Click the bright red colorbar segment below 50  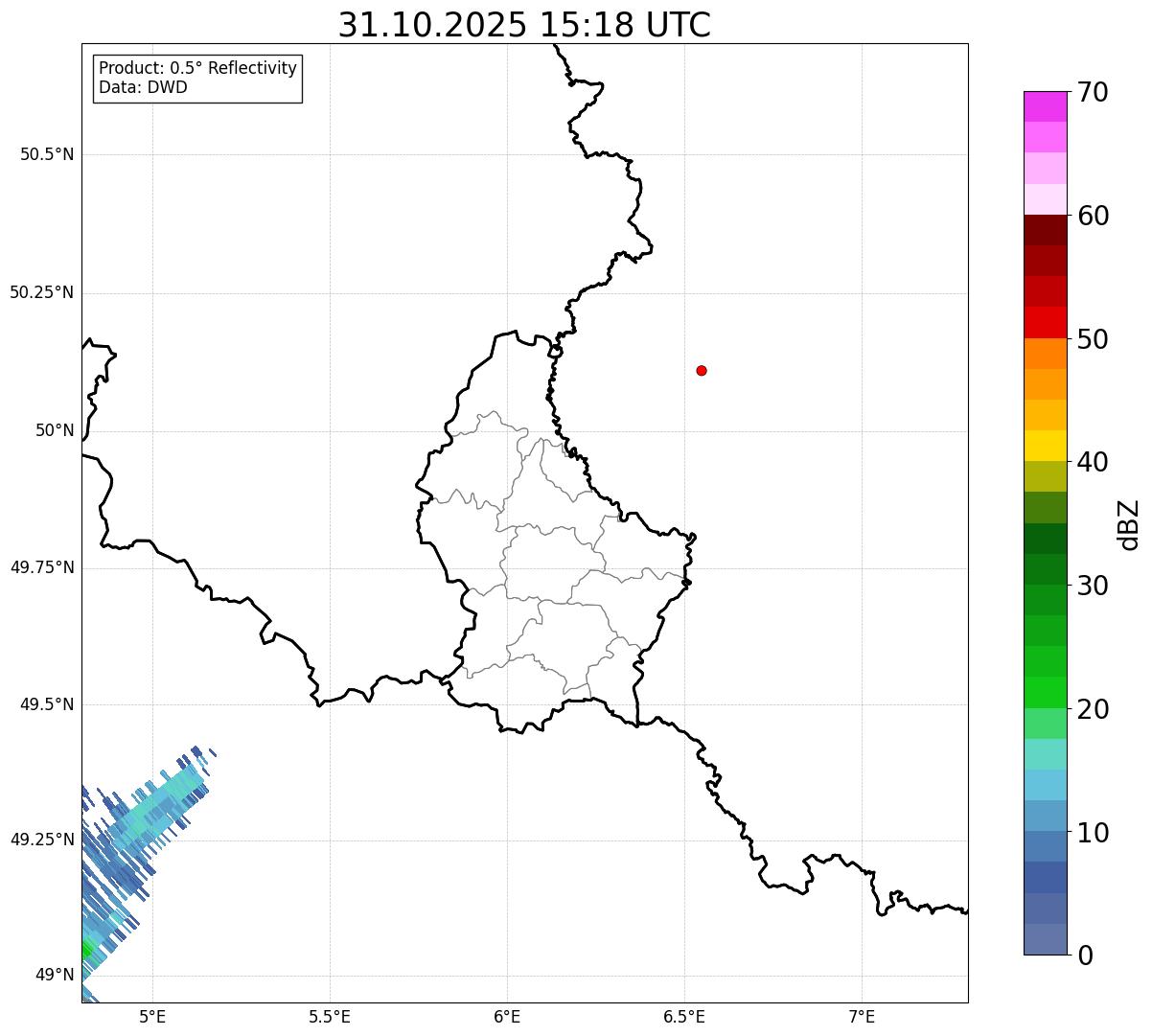coord(1045,323)
